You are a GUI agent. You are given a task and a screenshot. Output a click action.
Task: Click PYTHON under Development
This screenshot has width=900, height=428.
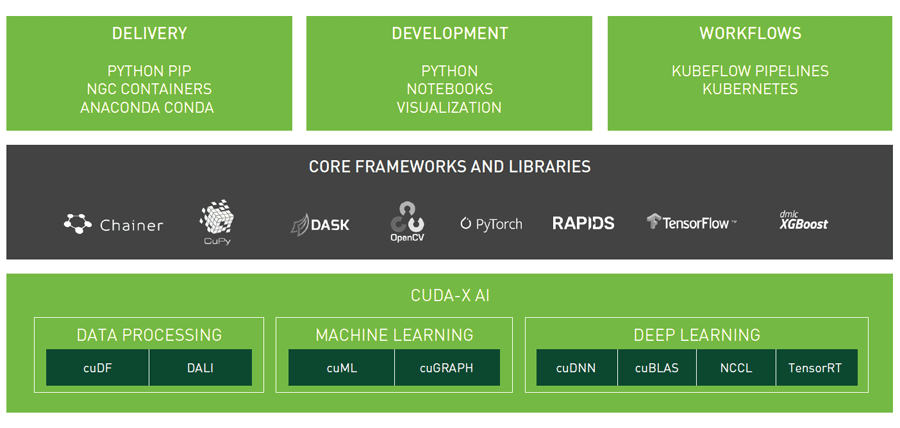(x=449, y=71)
